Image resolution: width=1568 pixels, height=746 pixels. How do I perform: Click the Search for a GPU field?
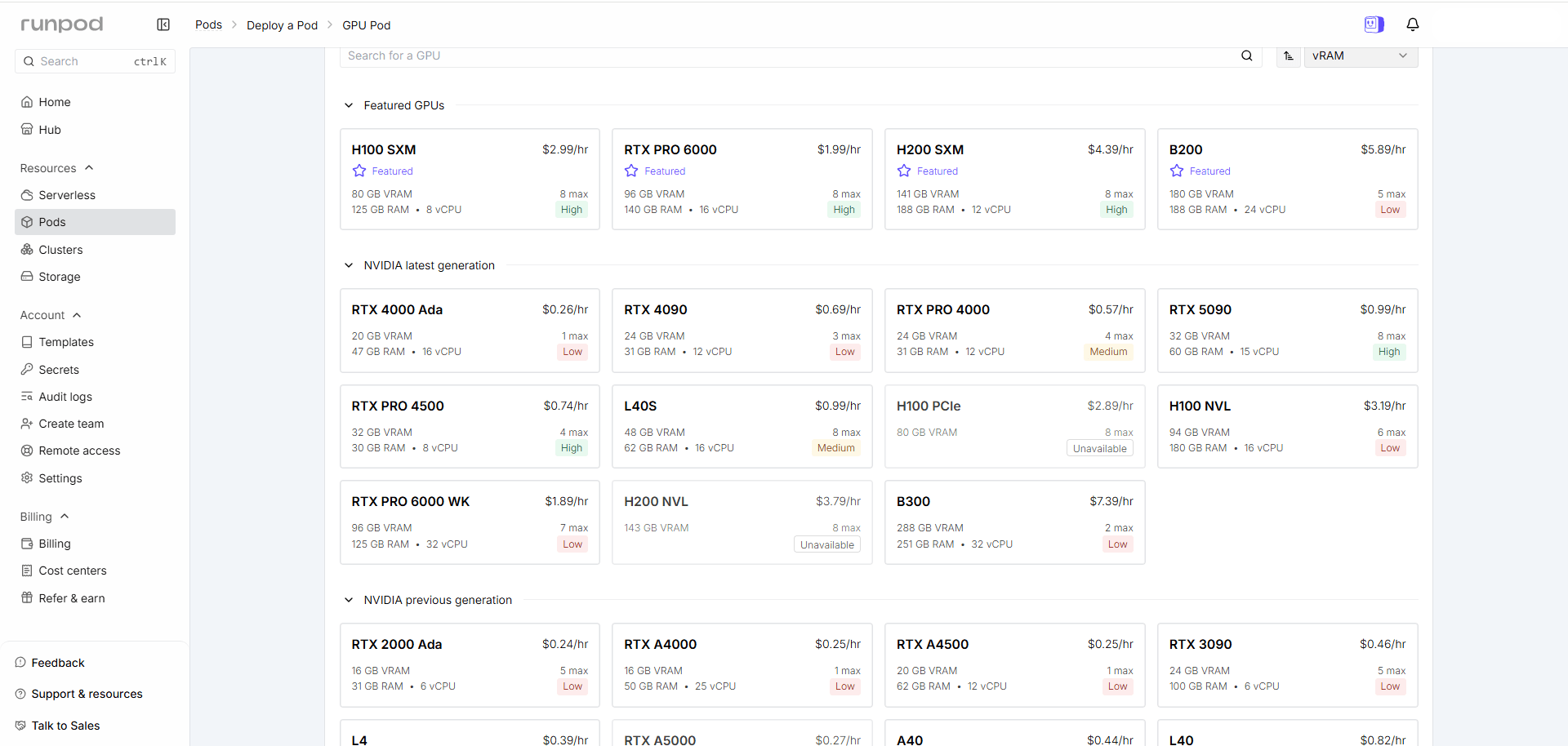point(800,56)
